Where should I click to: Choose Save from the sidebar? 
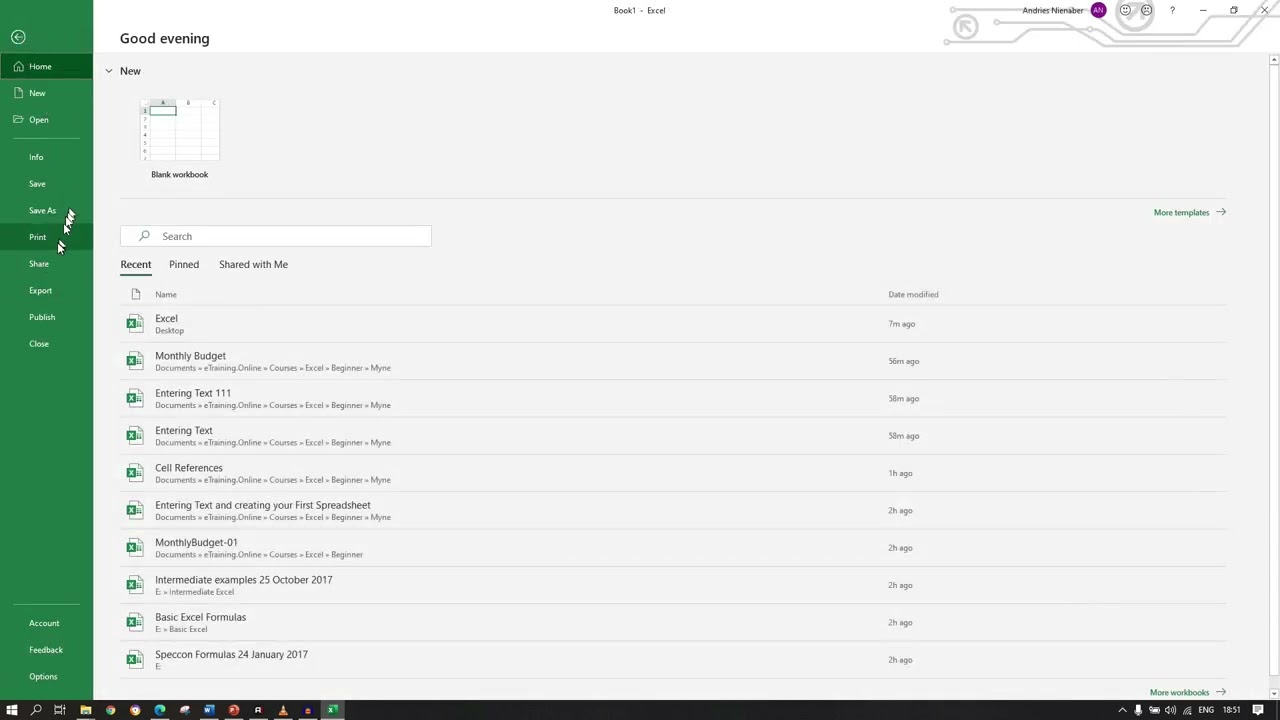coord(46,184)
